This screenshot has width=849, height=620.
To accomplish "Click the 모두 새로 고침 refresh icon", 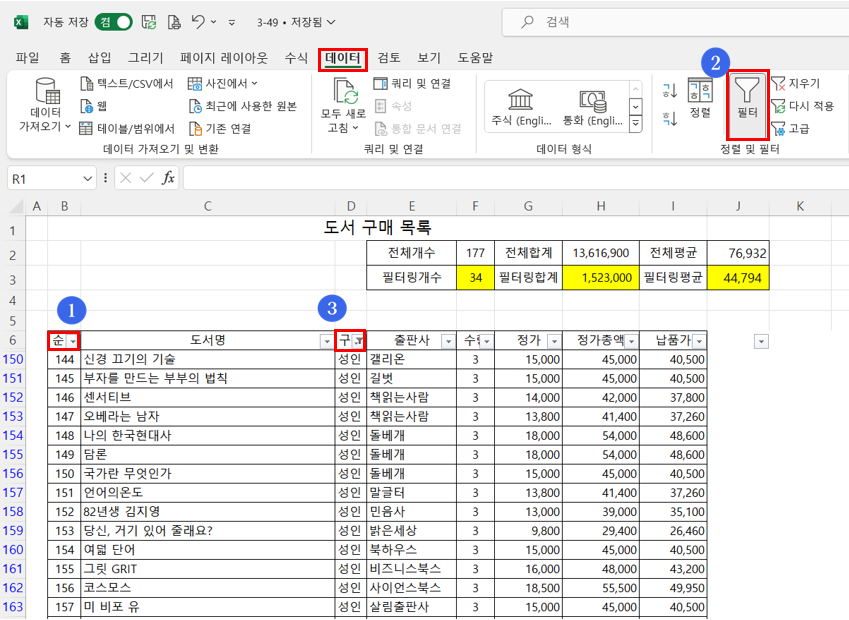I will coord(345,90).
